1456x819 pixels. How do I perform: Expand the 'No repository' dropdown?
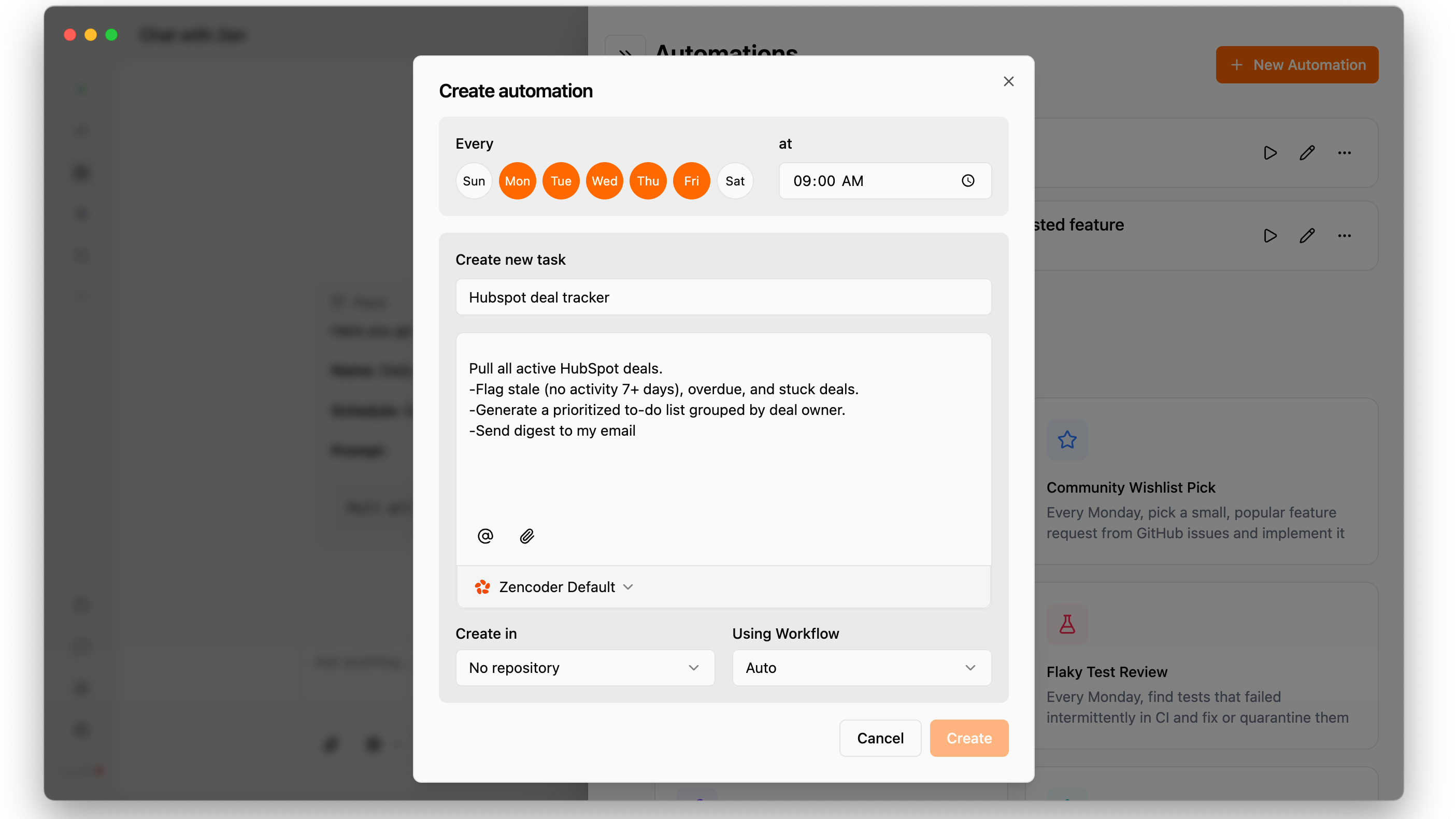click(585, 668)
